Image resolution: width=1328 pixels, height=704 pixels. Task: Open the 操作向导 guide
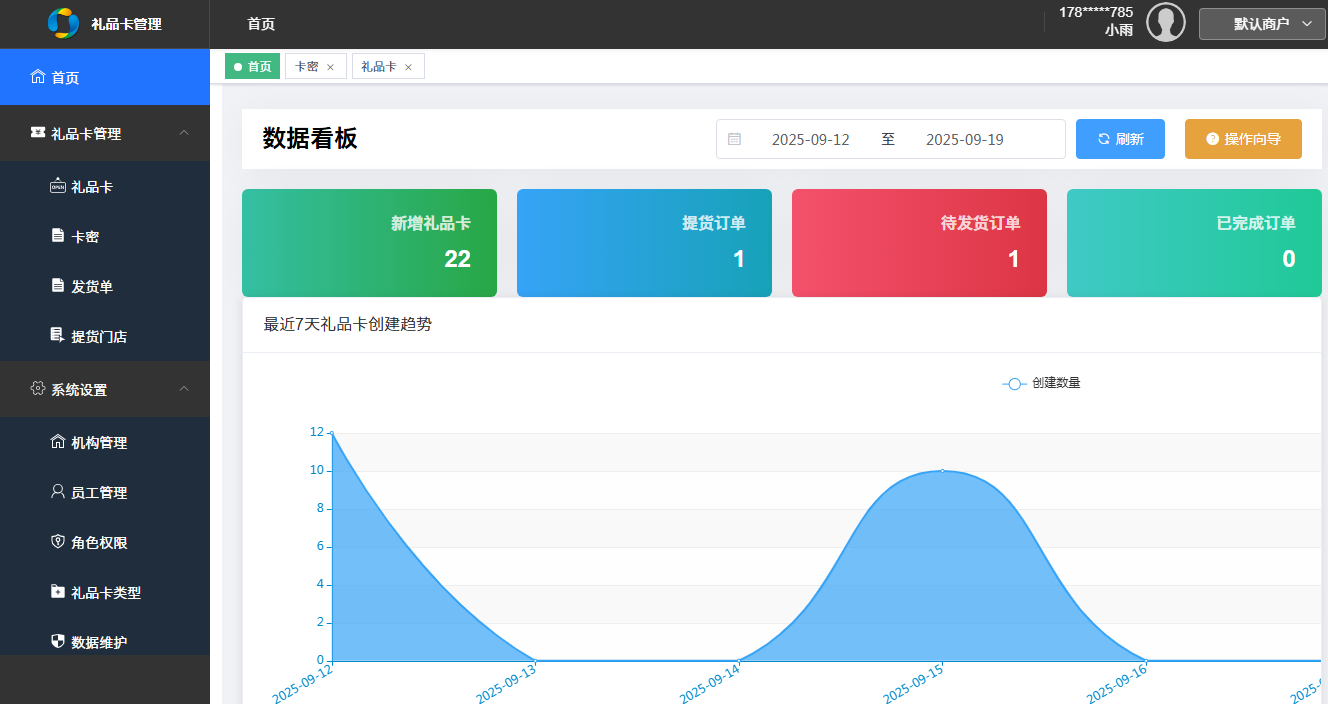click(x=1243, y=139)
